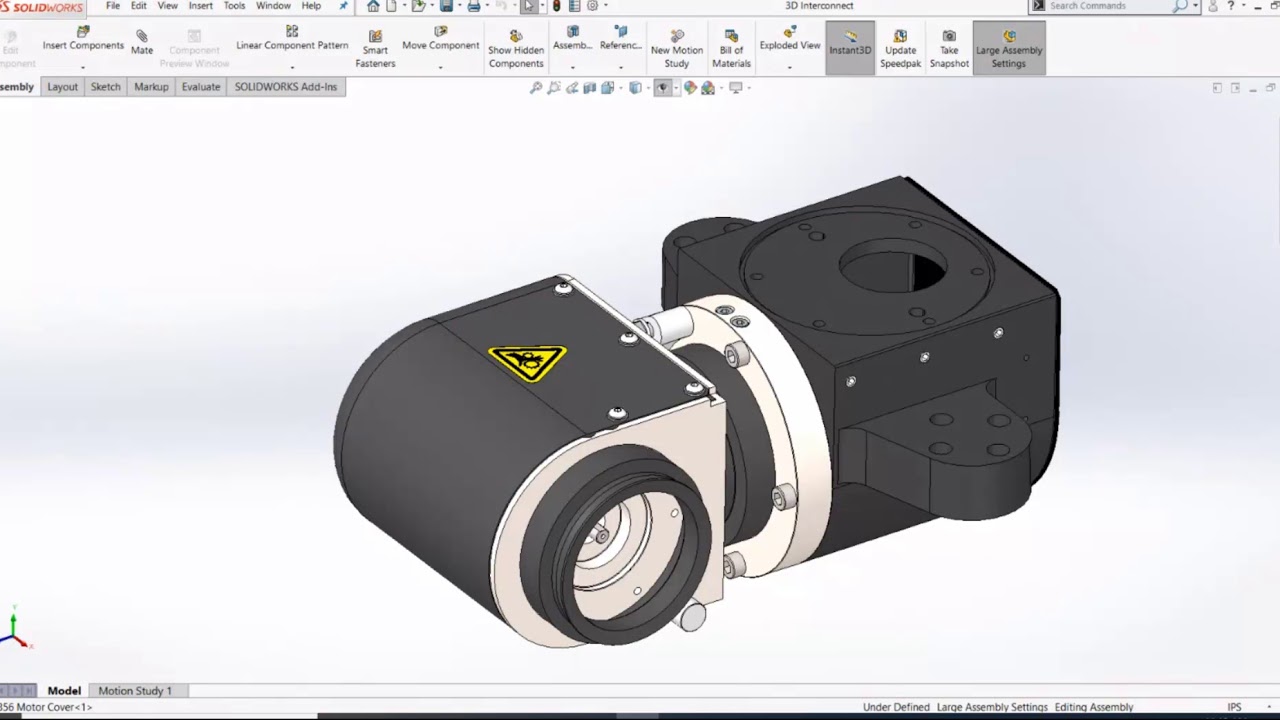
Task: Click the Previous View icon
Action: [x=572, y=88]
